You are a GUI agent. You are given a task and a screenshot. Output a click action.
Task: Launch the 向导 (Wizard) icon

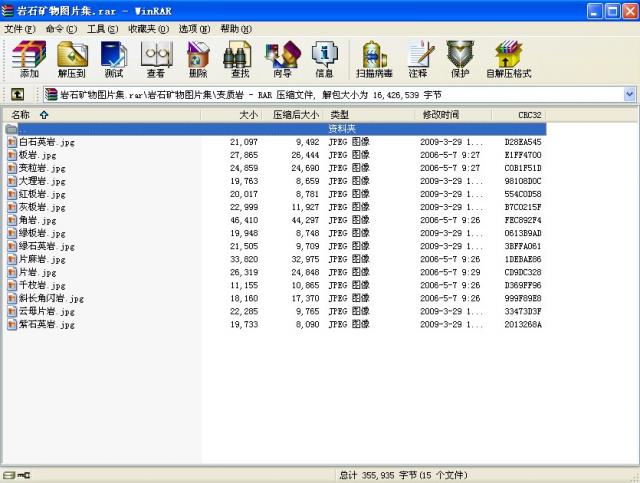(282, 60)
